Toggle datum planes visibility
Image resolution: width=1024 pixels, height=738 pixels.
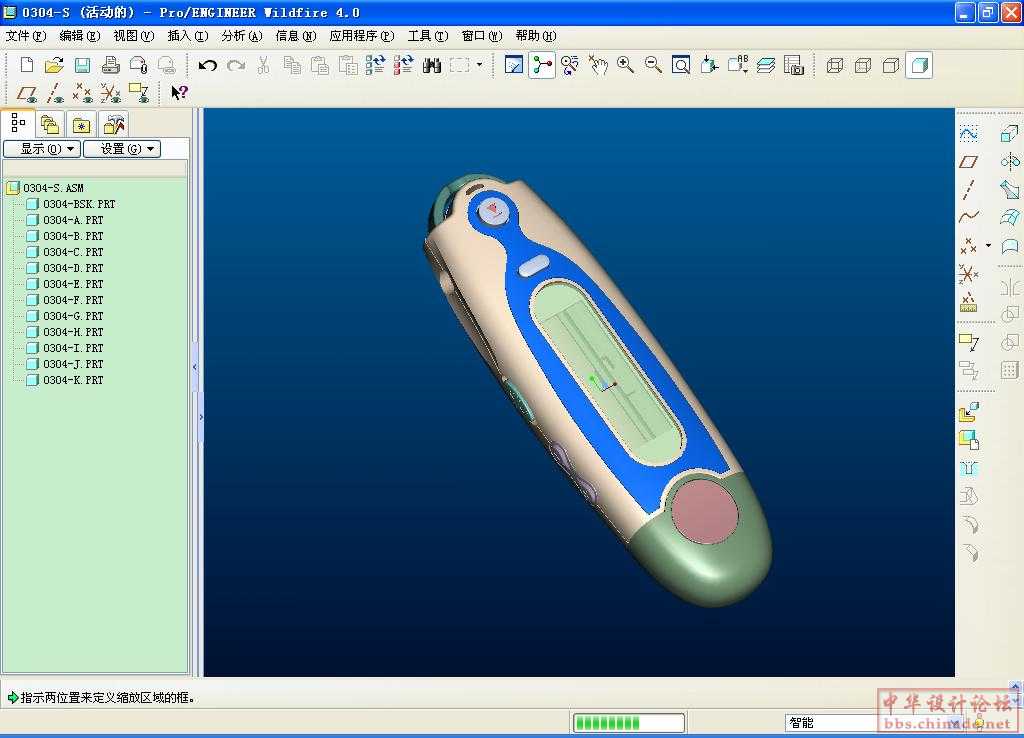point(27,93)
